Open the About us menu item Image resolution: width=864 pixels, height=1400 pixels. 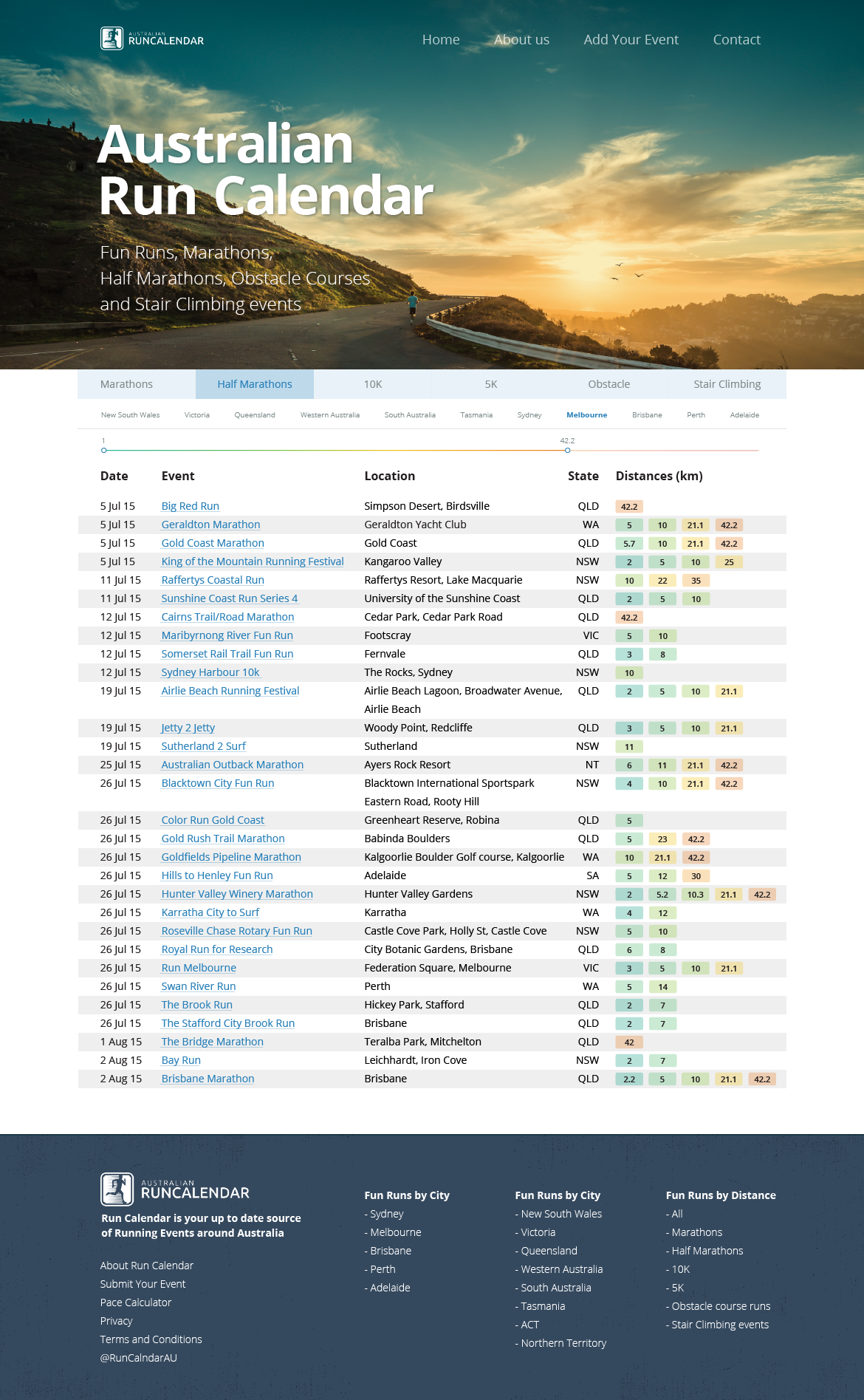click(521, 40)
